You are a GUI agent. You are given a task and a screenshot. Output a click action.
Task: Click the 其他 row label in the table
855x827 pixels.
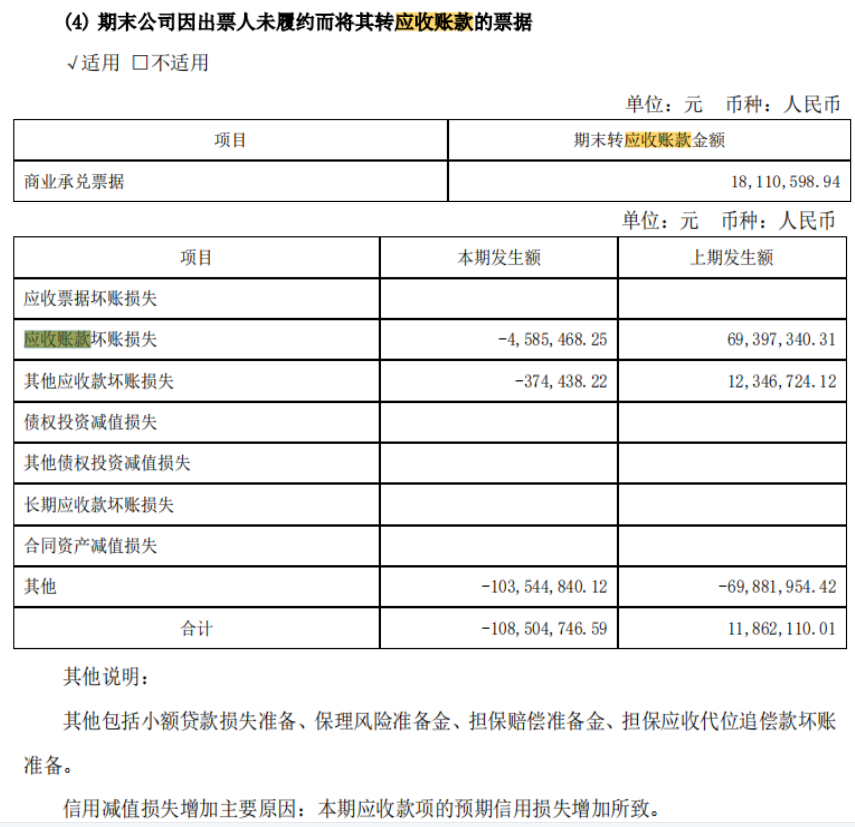click(40, 587)
